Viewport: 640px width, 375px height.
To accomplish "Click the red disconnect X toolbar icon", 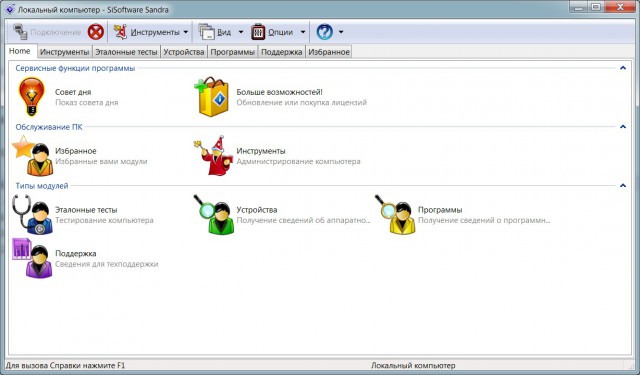I will coord(96,31).
